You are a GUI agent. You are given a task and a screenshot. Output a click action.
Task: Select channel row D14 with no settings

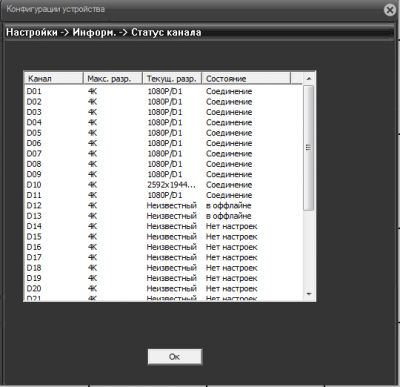tap(164, 226)
